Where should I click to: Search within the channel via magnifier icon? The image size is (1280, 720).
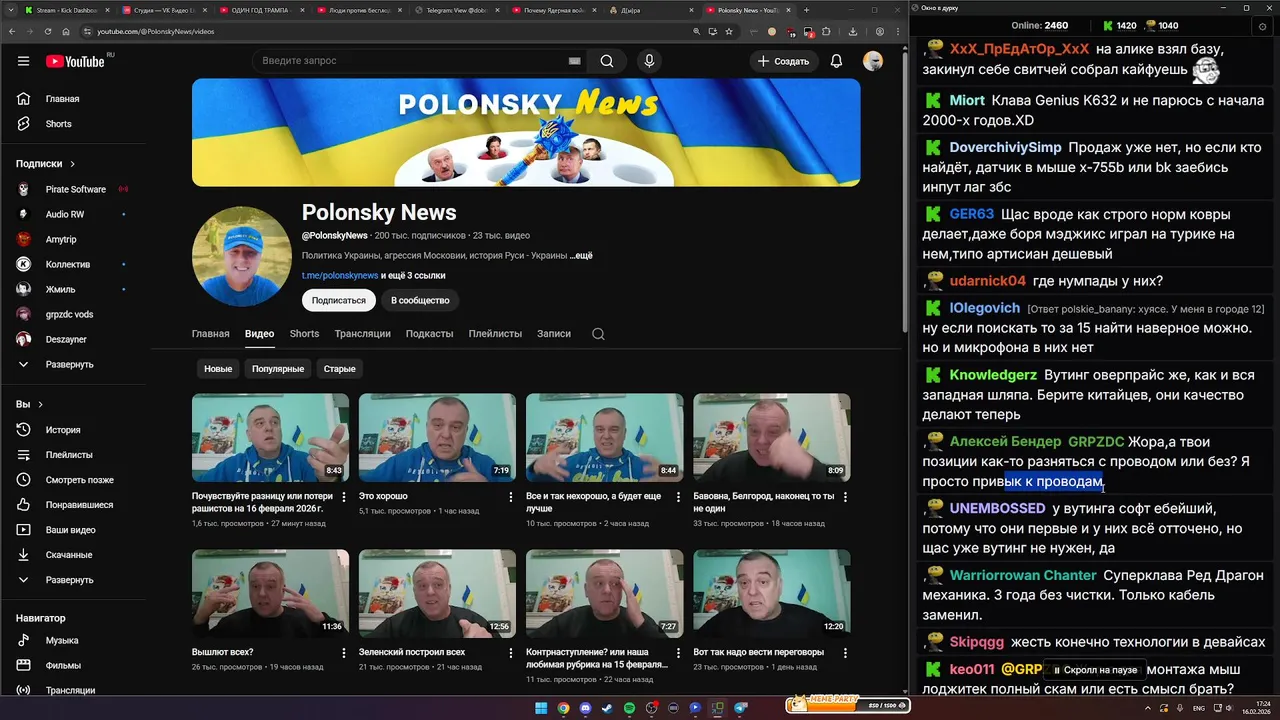point(598,334)
